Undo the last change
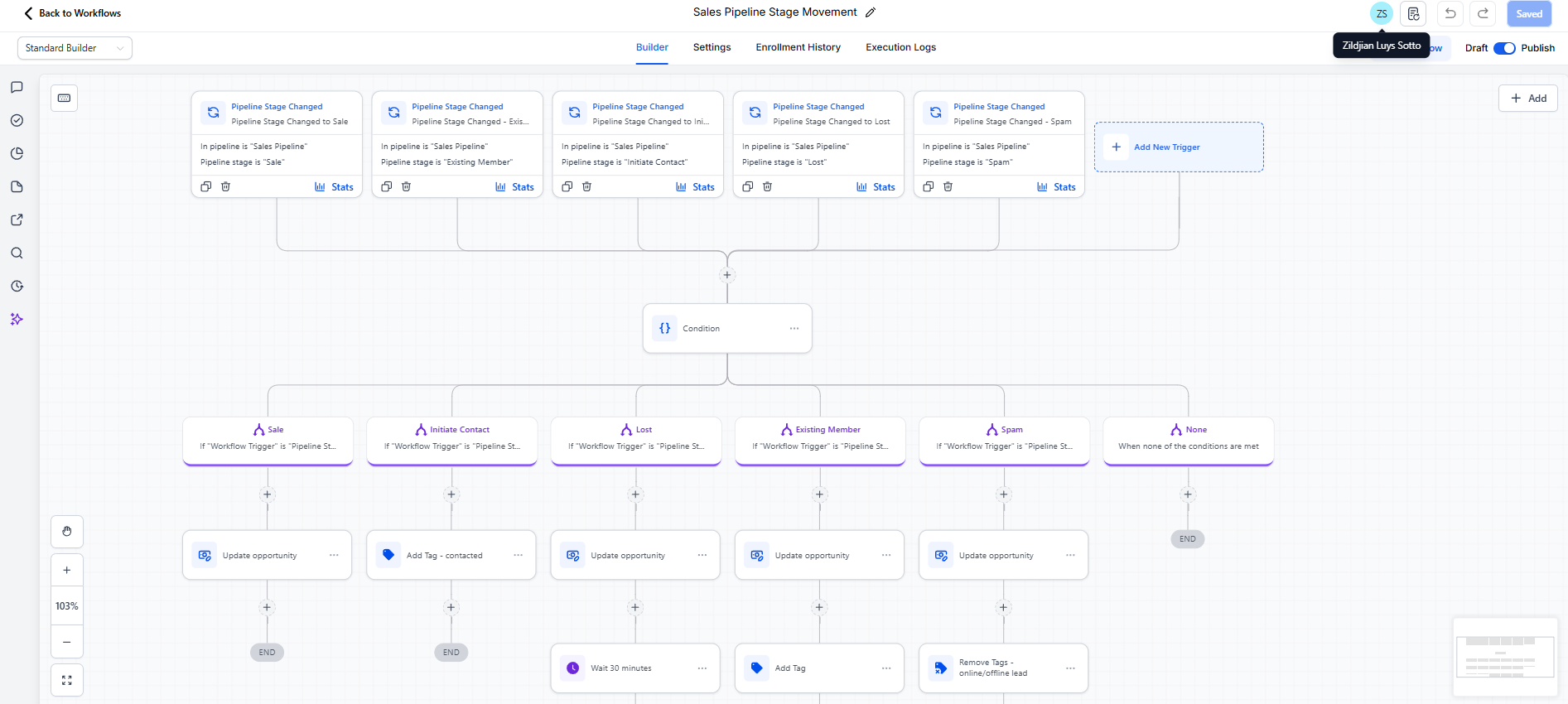 coord(1450,13)
